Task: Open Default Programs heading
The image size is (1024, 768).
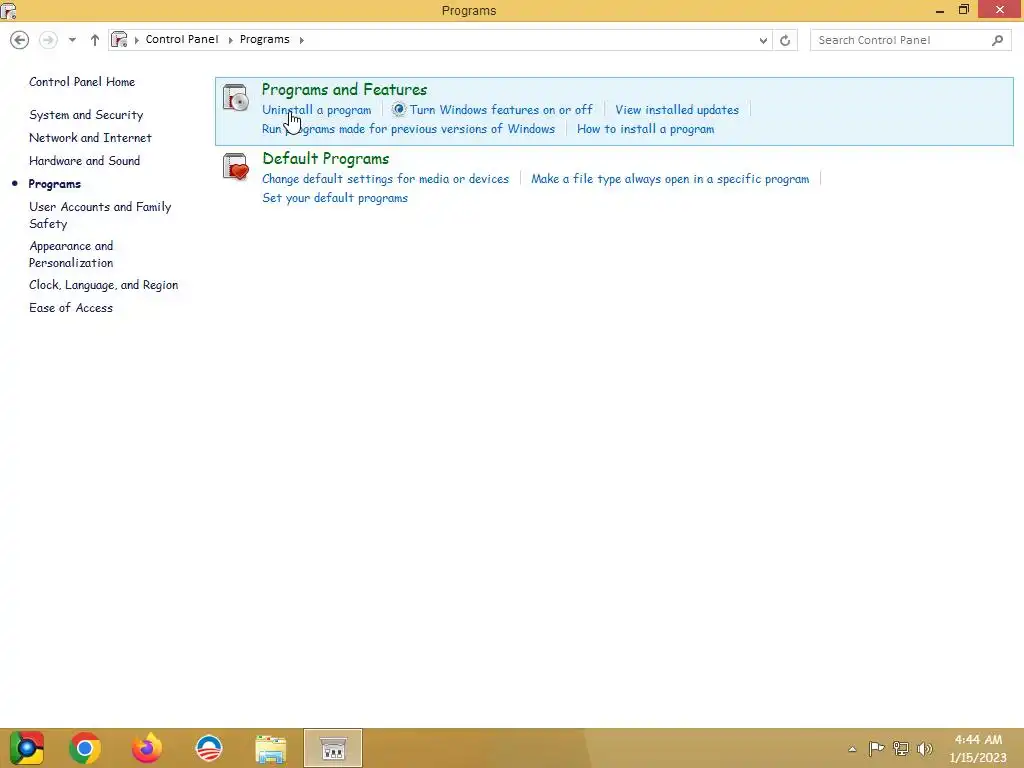Action: pyautogui.click(x=325, y=159)
